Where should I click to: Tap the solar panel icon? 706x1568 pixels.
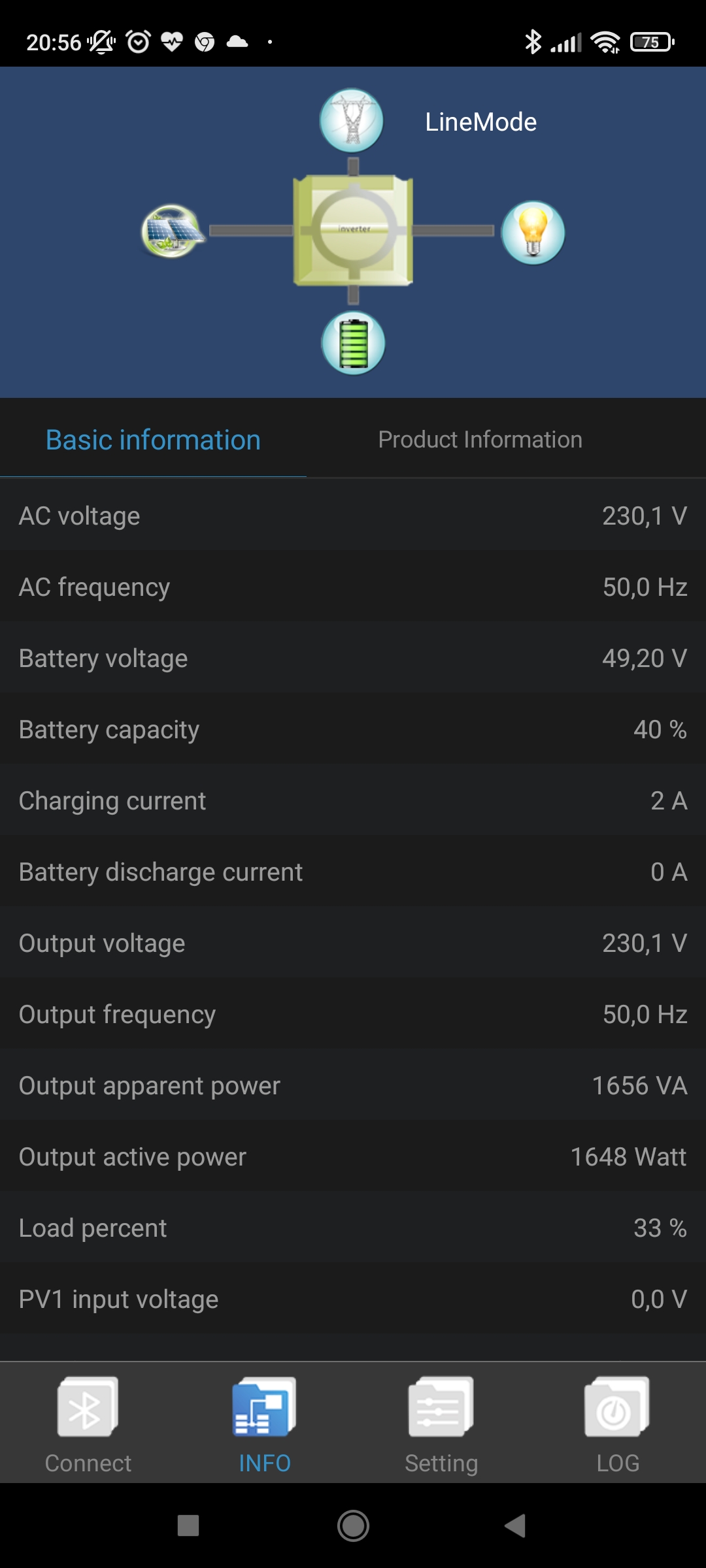coord(172,231)
